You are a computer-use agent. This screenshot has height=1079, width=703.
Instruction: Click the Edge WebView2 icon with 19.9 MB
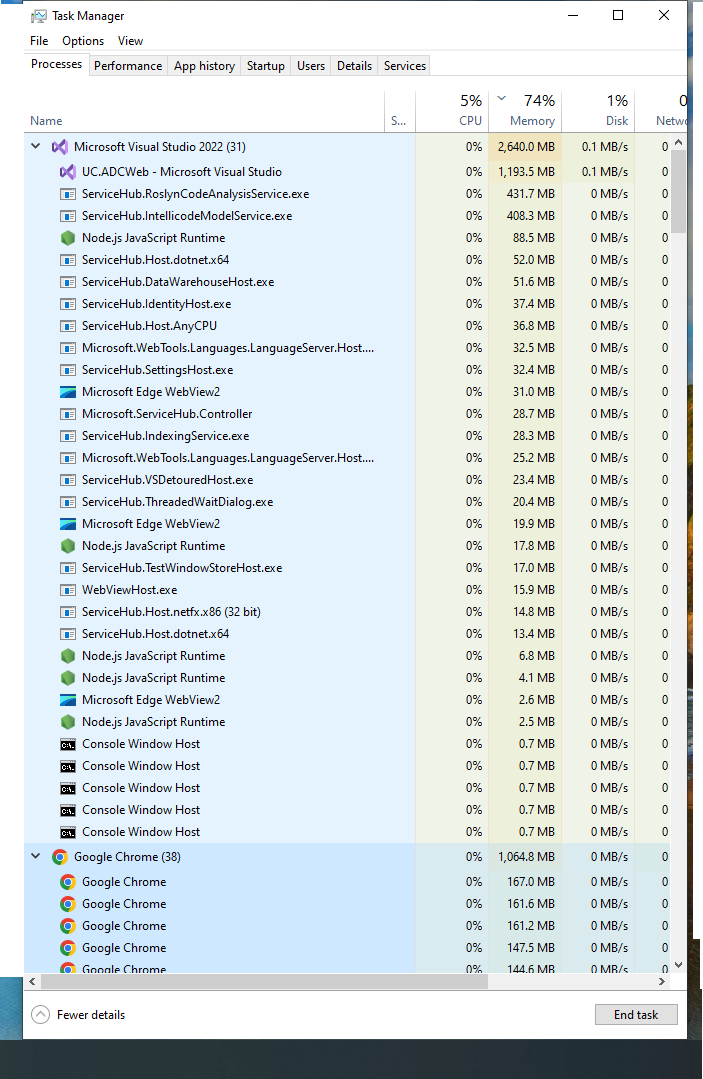pos(67,524)
